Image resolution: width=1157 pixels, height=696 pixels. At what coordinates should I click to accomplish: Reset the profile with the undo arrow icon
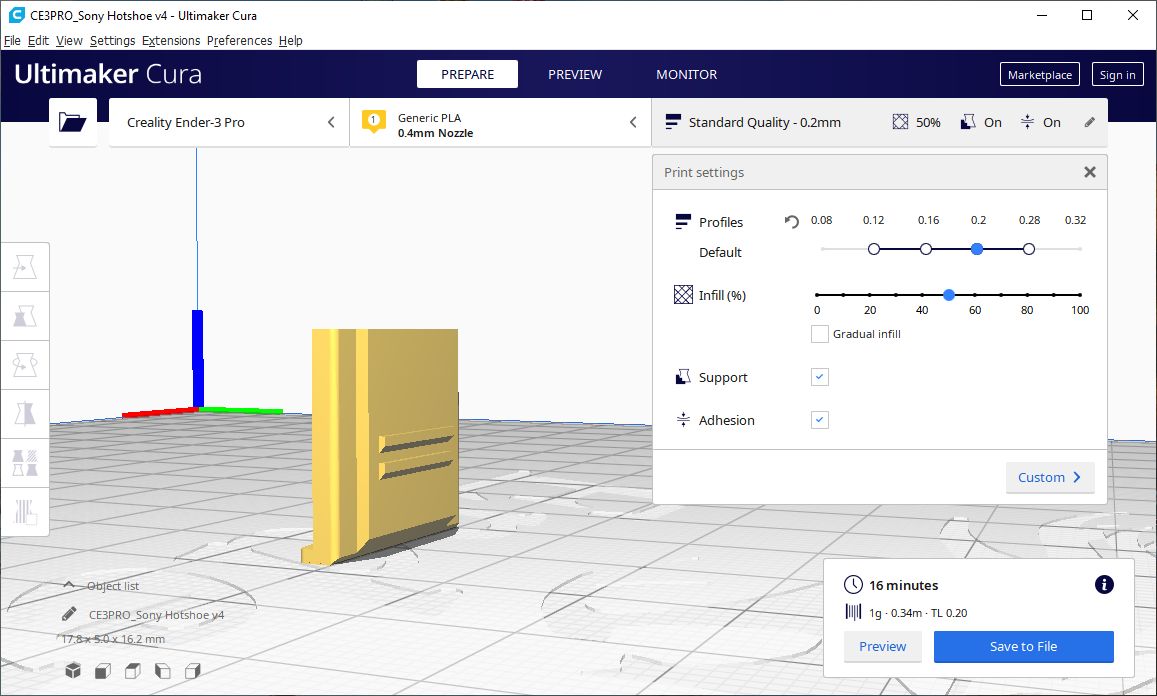(x=792, y=221)
